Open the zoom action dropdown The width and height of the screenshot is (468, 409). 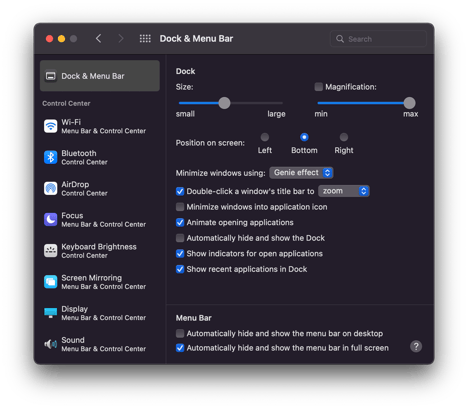(344, 191)
